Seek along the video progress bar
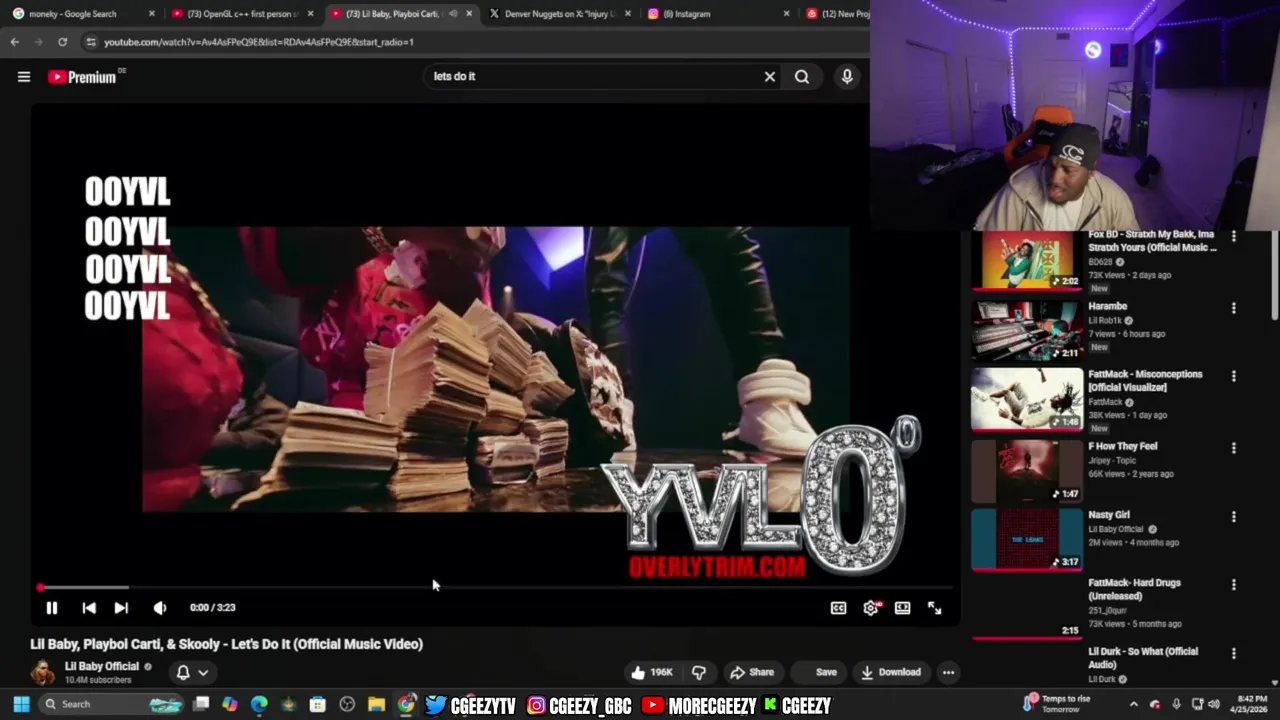The image size is (1280, 720). pos(495,588)
